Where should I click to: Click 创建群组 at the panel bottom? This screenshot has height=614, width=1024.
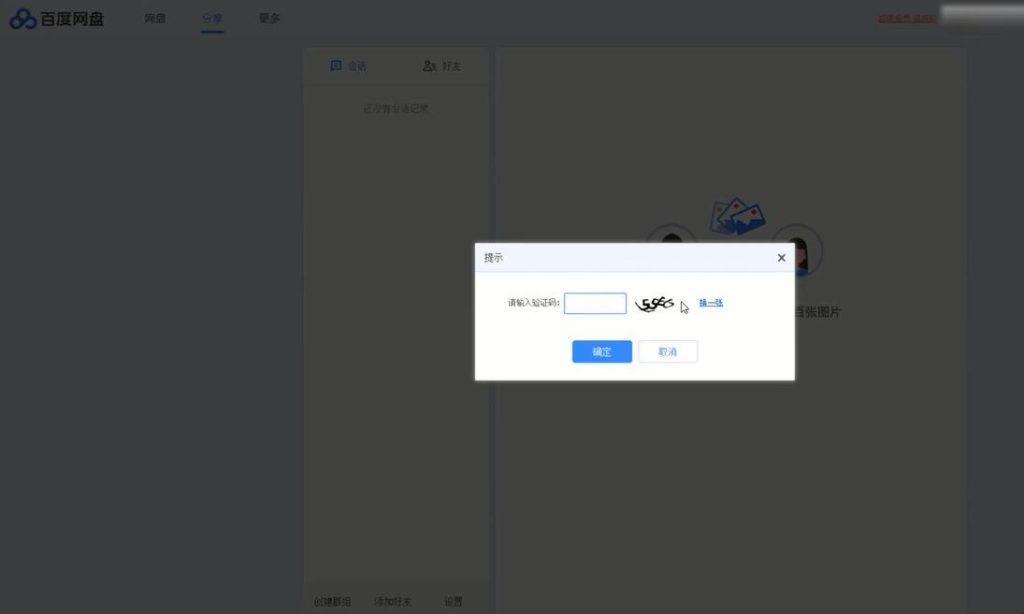pyautogui.click(x=332, y=602)
